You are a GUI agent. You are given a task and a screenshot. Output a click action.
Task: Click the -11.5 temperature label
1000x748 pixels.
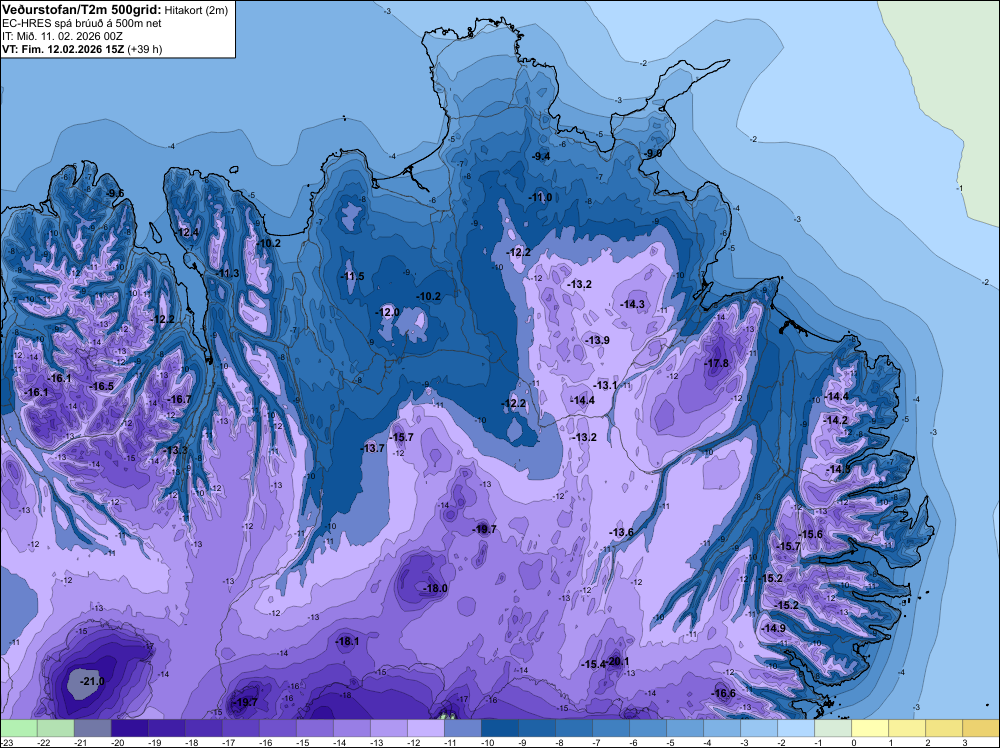click(352, 277)
